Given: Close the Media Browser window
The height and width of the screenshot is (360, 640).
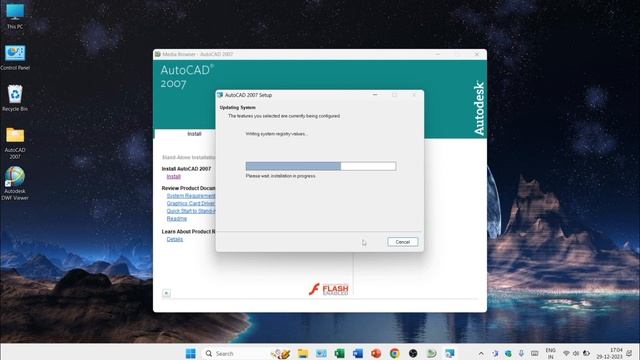Looking at the screenshot, I should (x=477, y=54).
